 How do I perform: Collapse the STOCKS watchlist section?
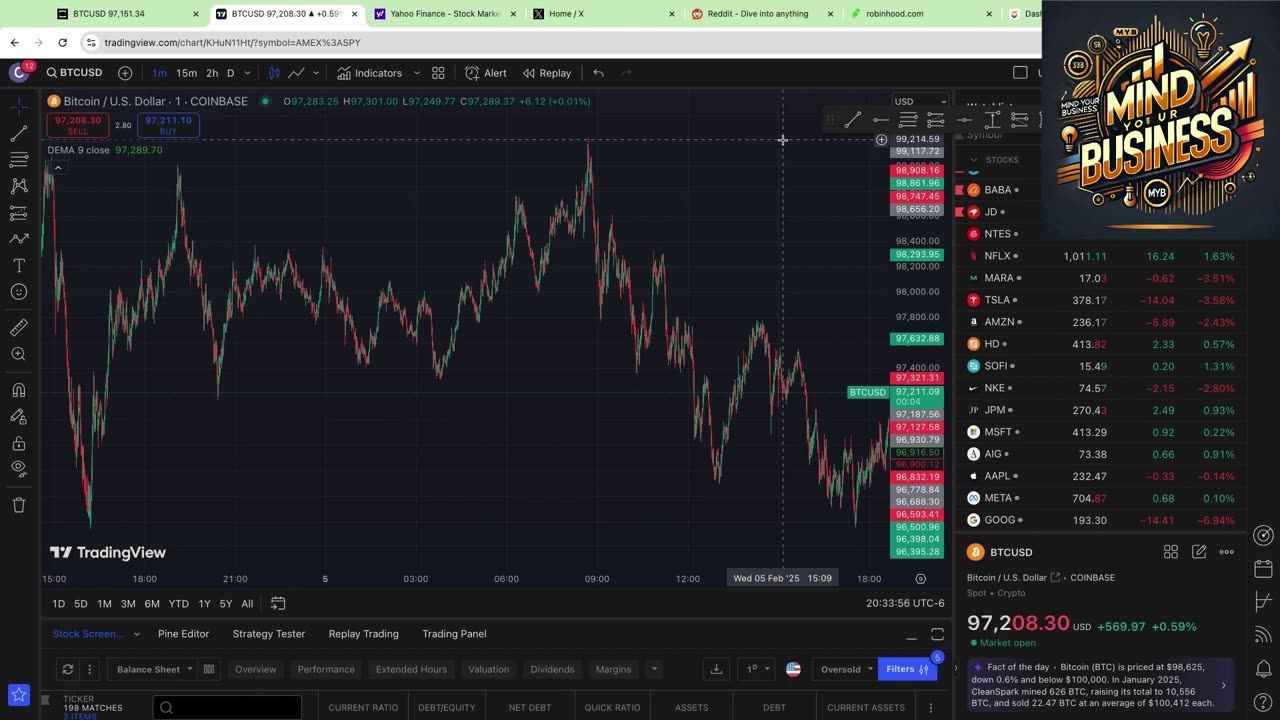(x=974, y=160)
